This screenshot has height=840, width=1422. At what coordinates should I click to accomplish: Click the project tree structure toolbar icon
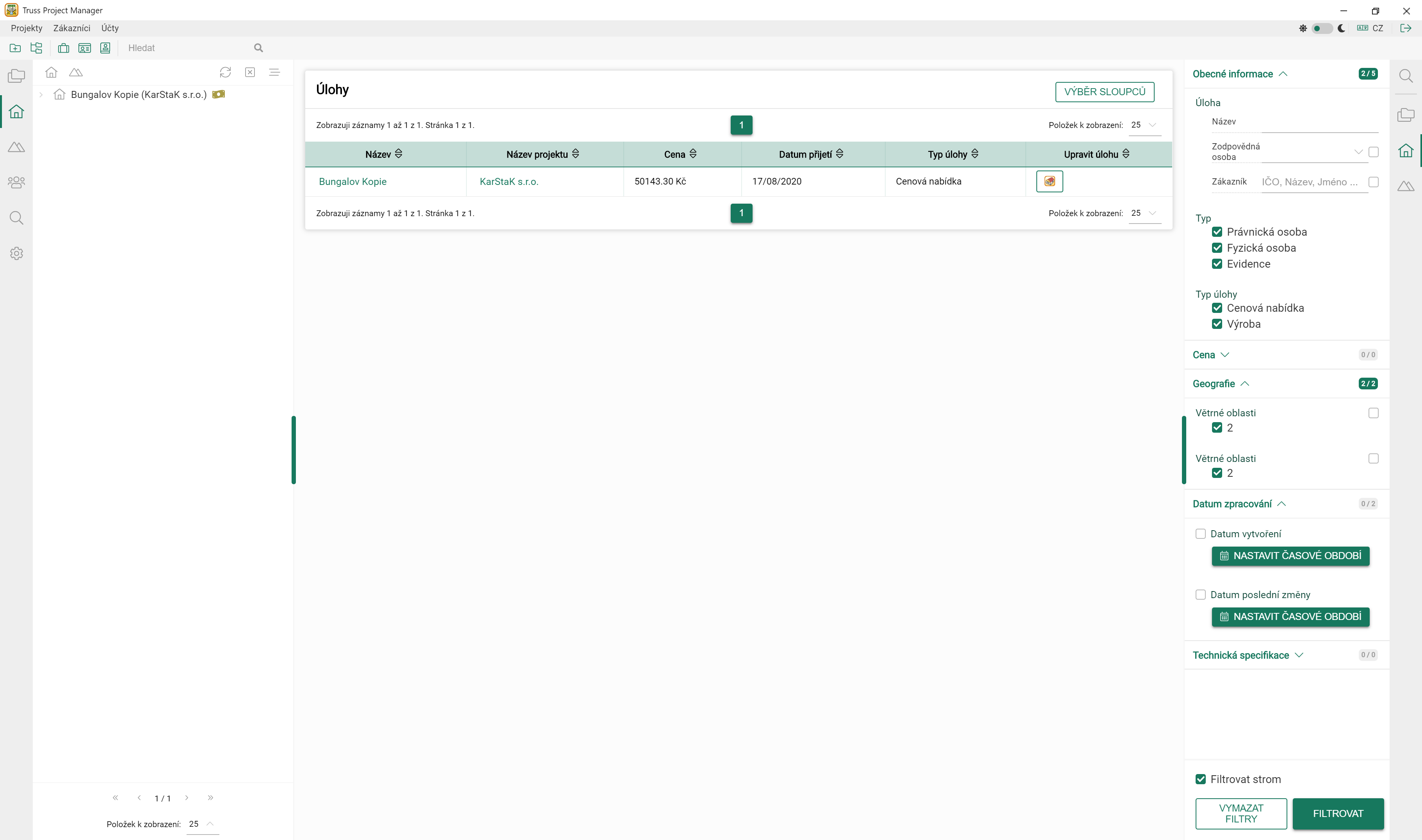click(x=36, y=48)
